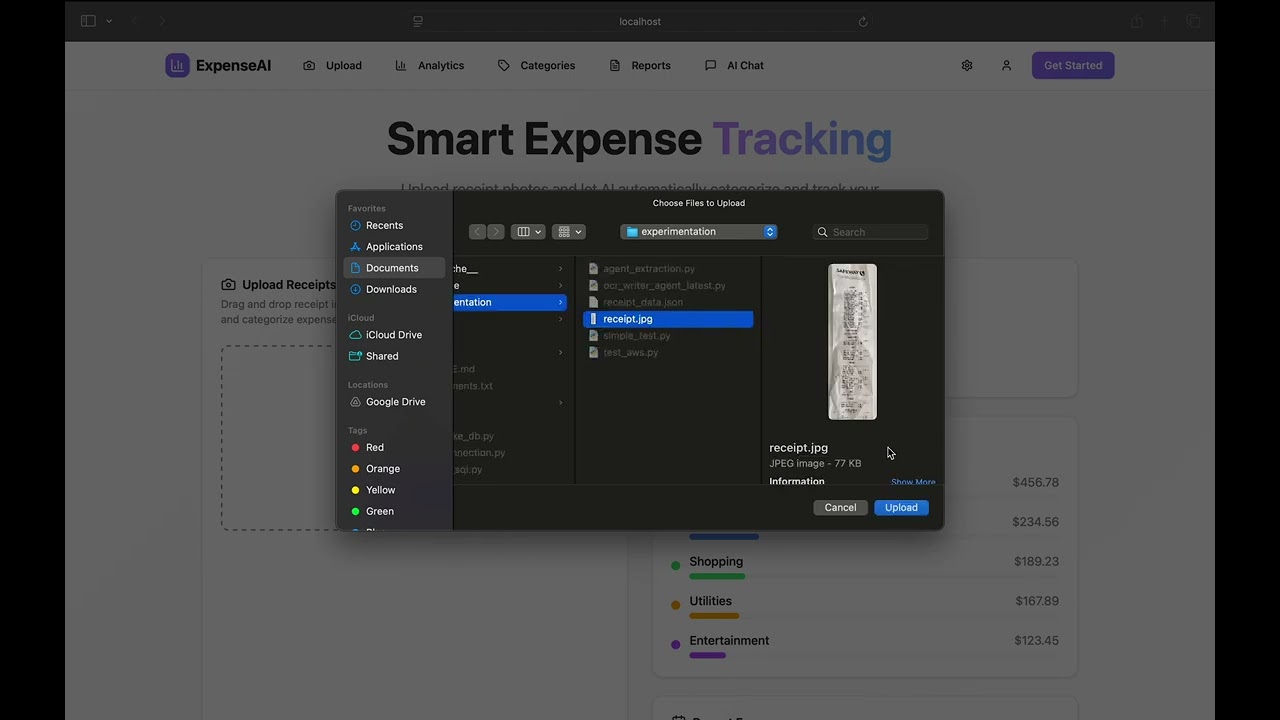This screenshot has height=720, width=1280.
Task: Click the Orange tag dot
Action: pos(355,469)
